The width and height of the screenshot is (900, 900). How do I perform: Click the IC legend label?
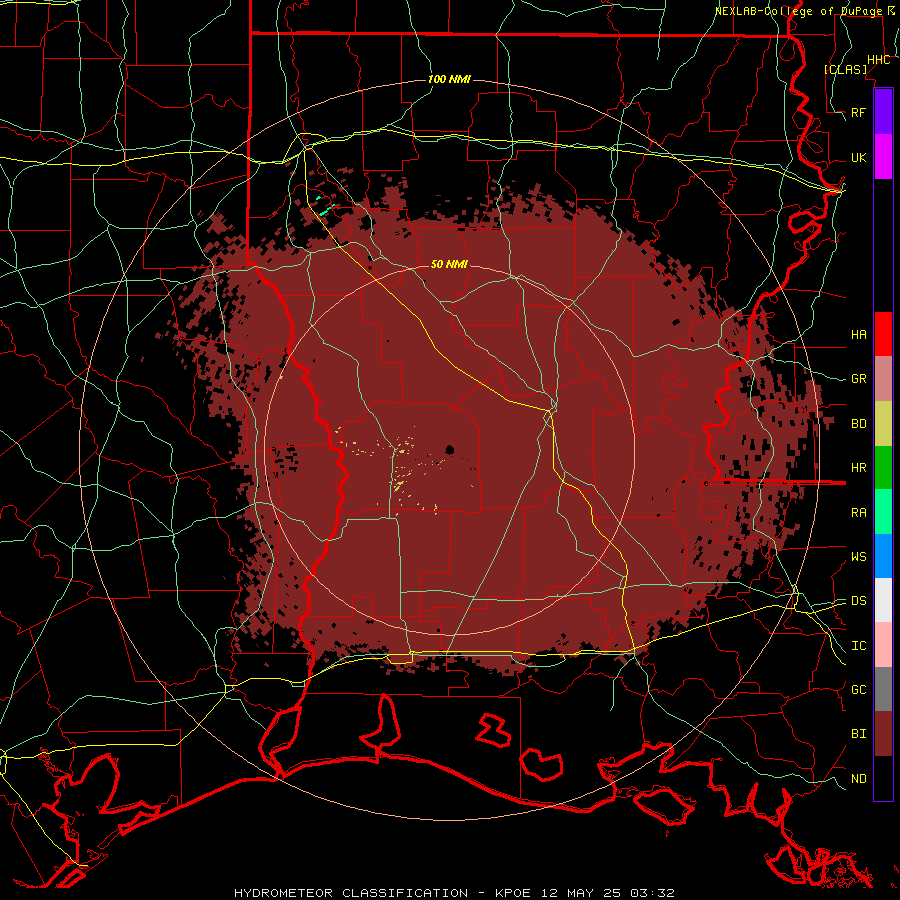(858, 646)
